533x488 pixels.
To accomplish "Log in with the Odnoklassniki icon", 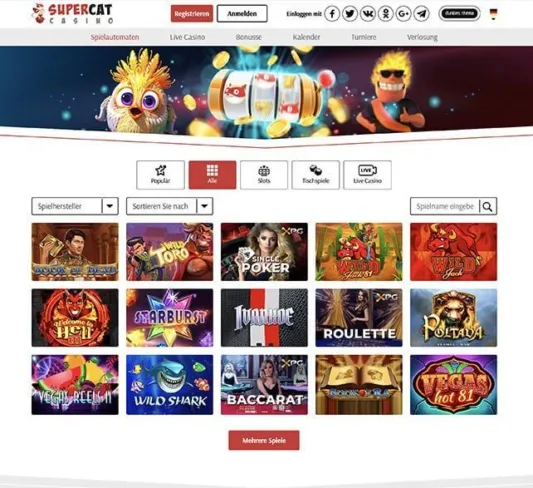I will (x=385, y=14).
